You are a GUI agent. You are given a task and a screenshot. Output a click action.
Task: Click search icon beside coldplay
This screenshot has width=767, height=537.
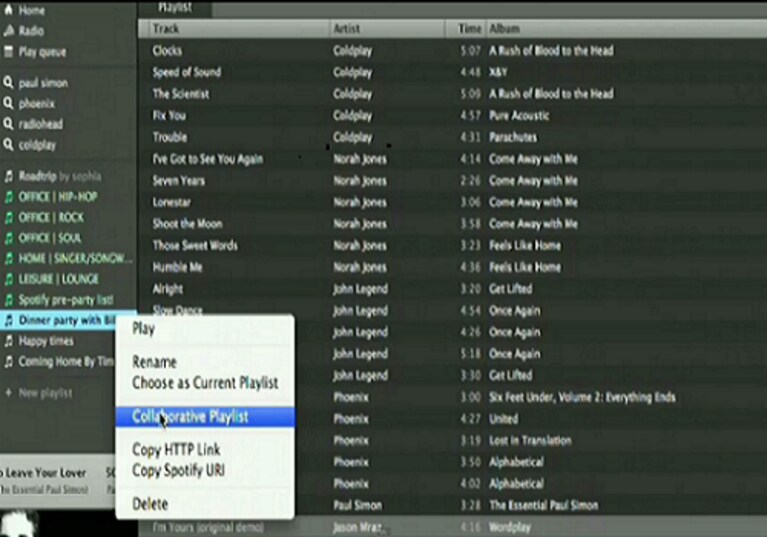pos(8,144)
